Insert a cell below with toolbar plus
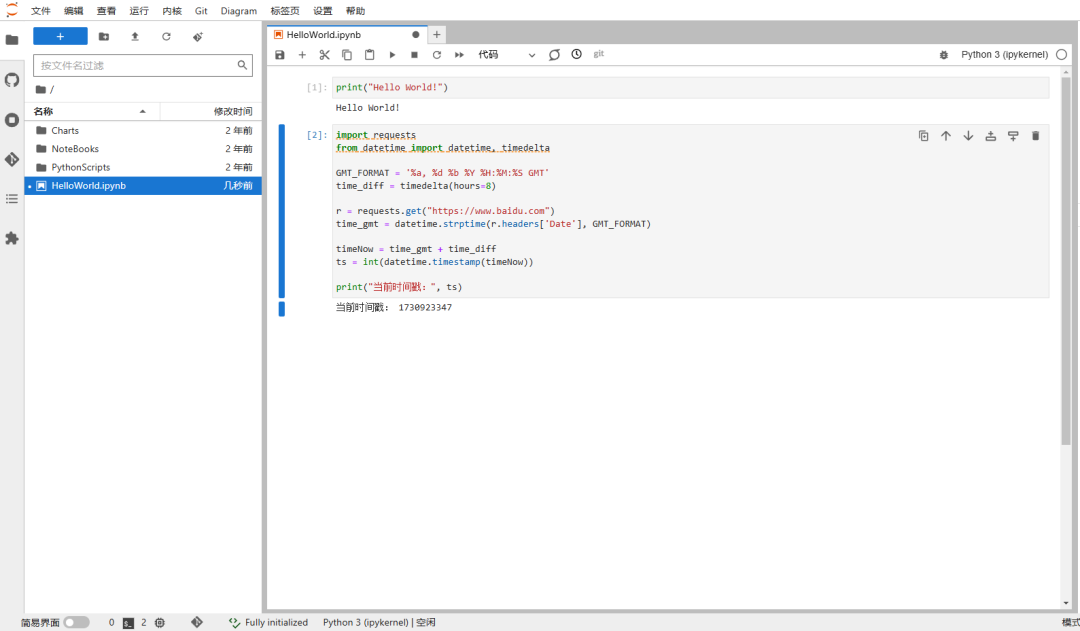This screenshot has height=631, width=1080. click(302, 54)
